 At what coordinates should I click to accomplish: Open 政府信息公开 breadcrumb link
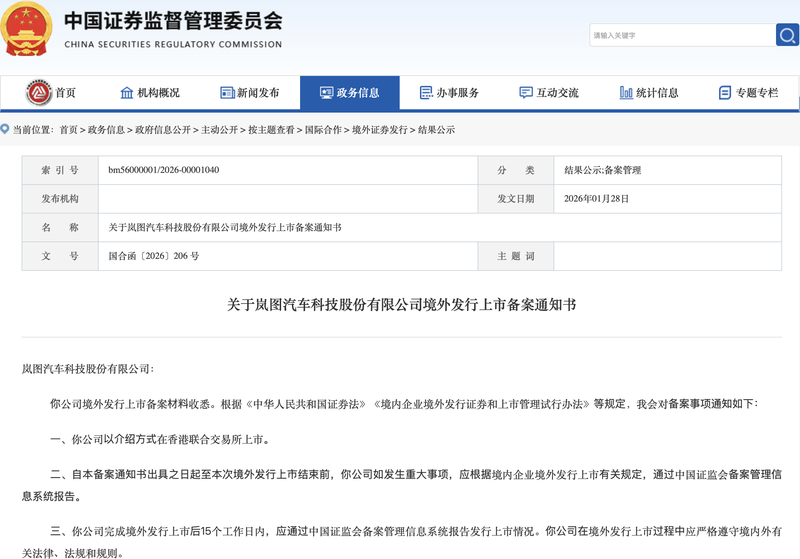(x=163, y=130)
